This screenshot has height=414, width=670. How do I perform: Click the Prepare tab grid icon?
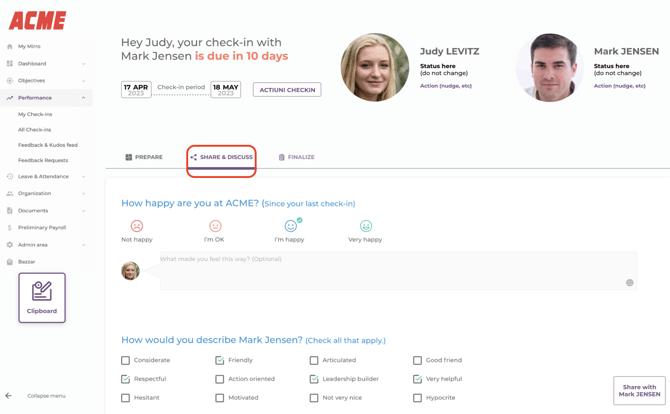click(129, 157)
